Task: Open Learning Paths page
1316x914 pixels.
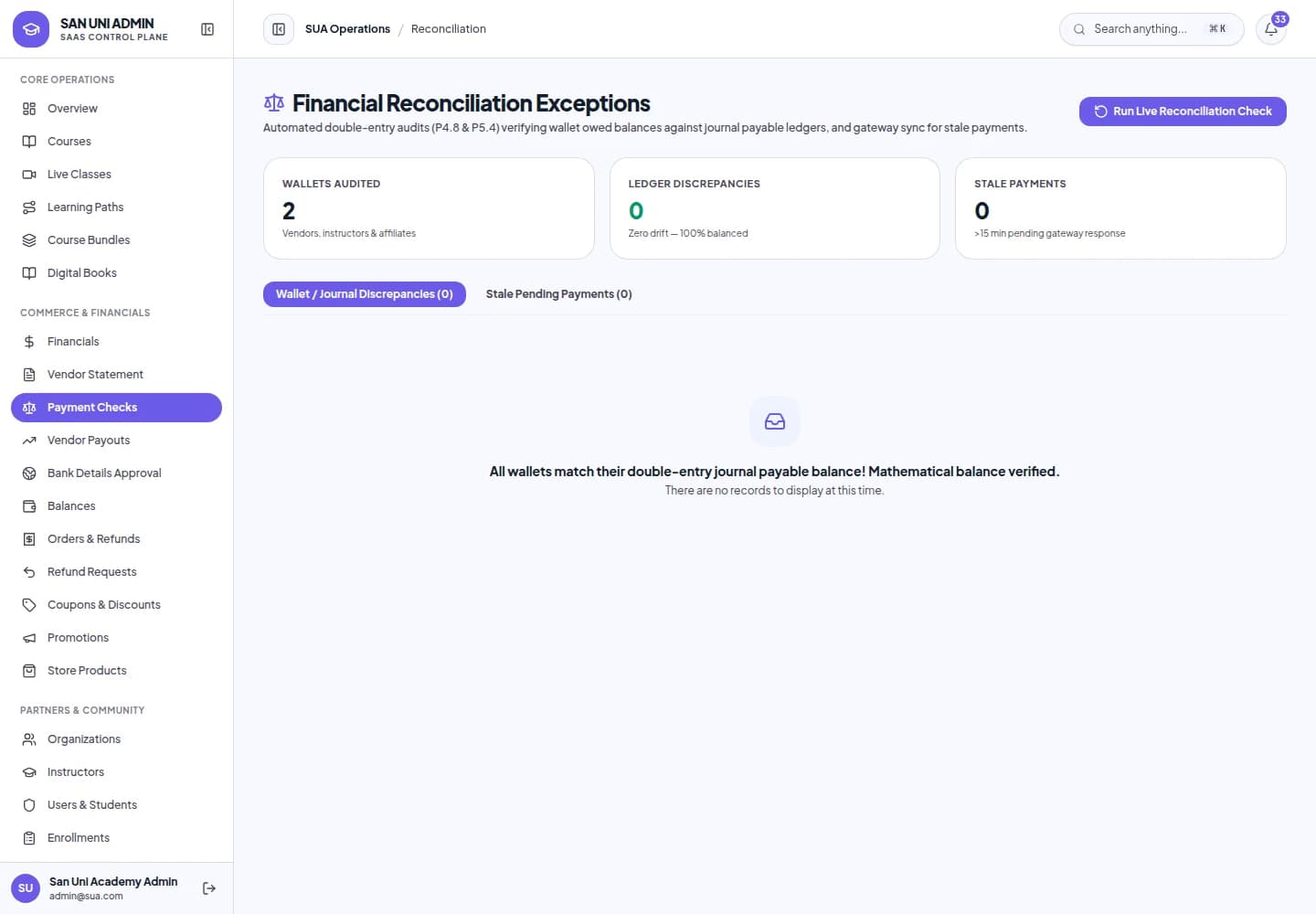Action: tap(116, 207)
